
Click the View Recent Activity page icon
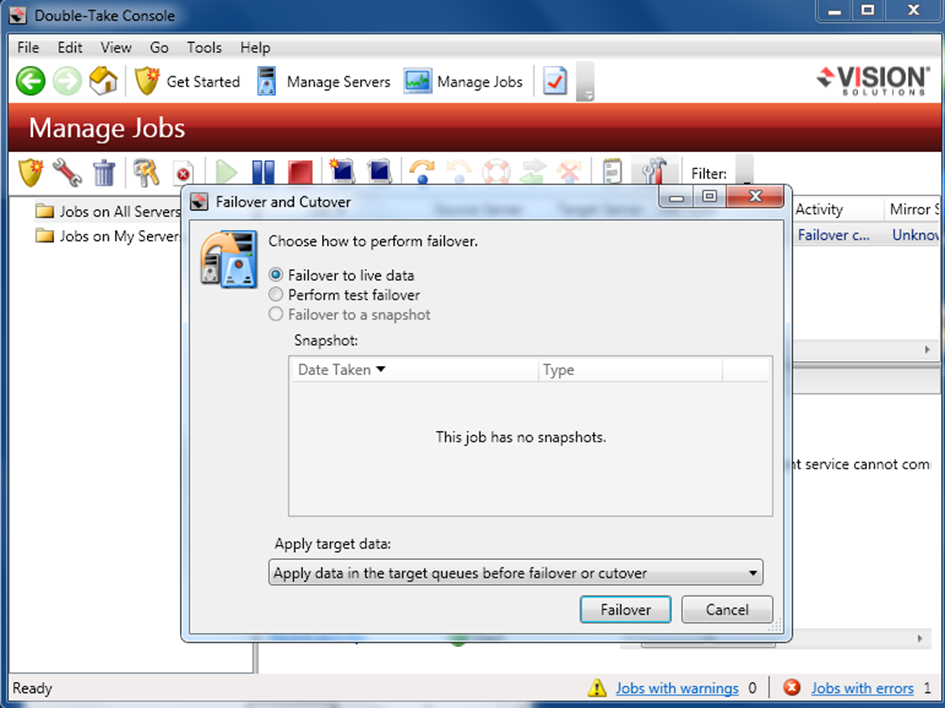coord(182,174)
